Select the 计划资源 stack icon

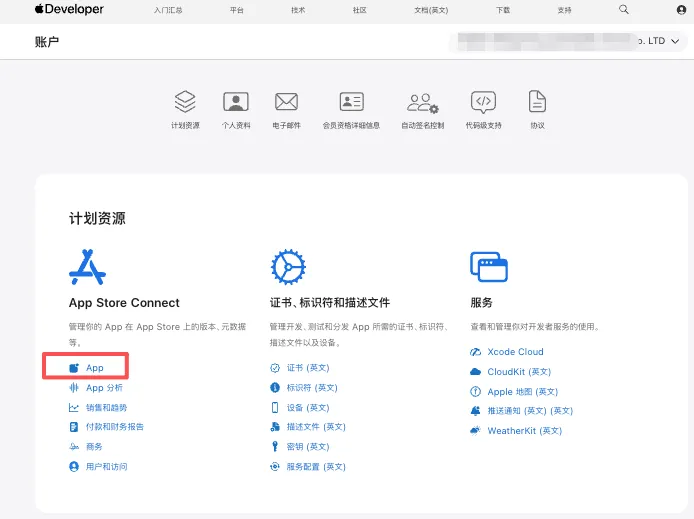coord(185,101)
